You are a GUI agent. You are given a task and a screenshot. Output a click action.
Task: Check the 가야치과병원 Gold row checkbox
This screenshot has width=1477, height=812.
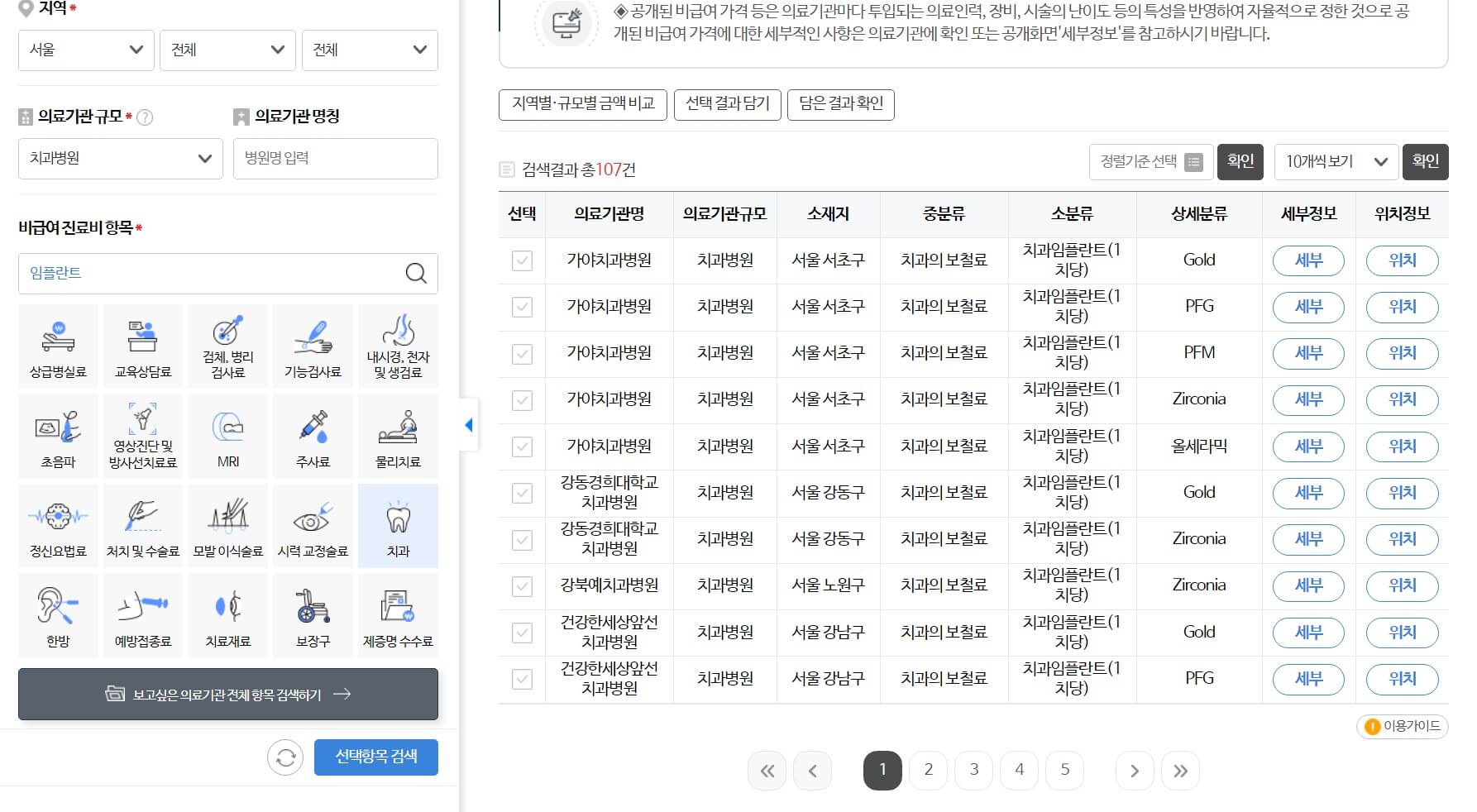(x=522, y=260)
